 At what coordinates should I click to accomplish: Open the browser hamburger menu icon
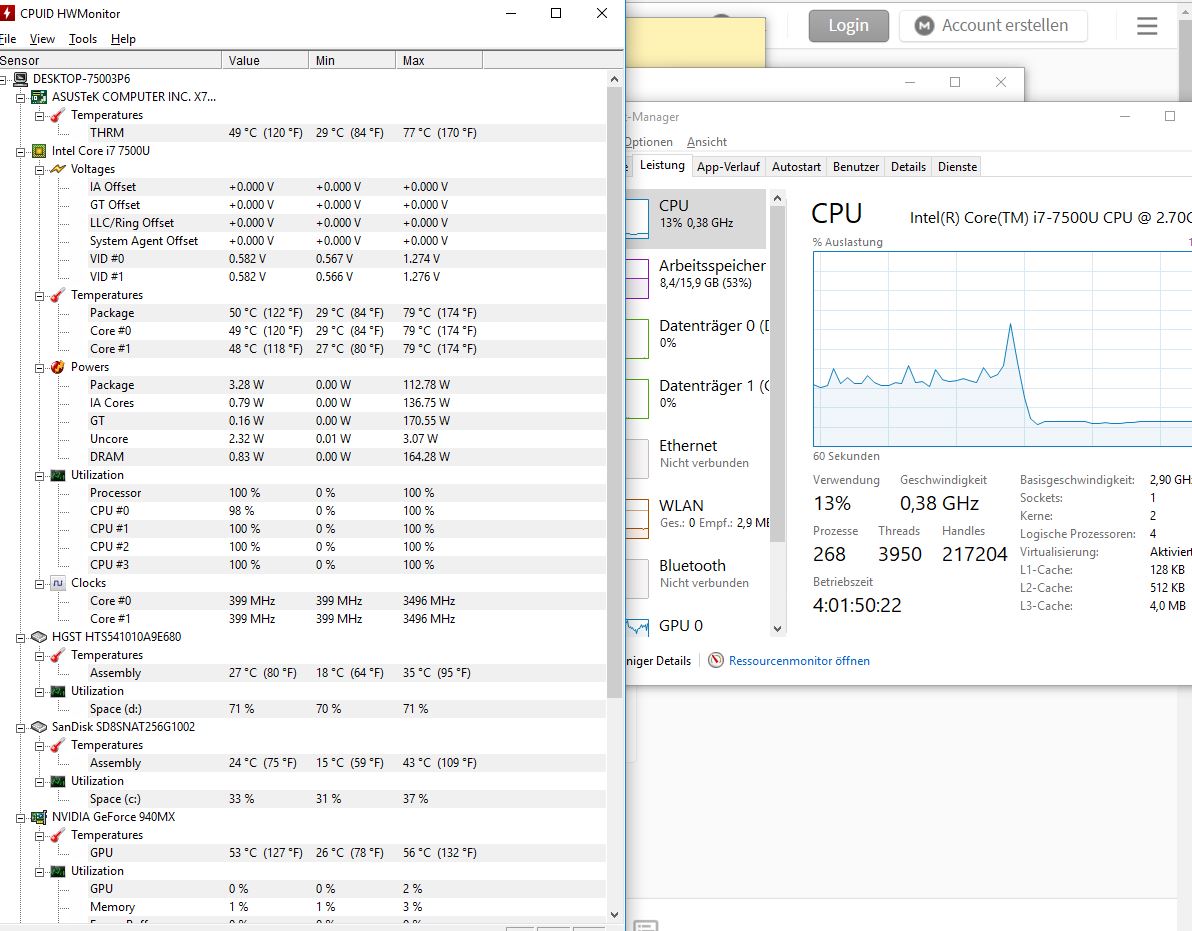pyautogui.click(x=1147, y=26)
